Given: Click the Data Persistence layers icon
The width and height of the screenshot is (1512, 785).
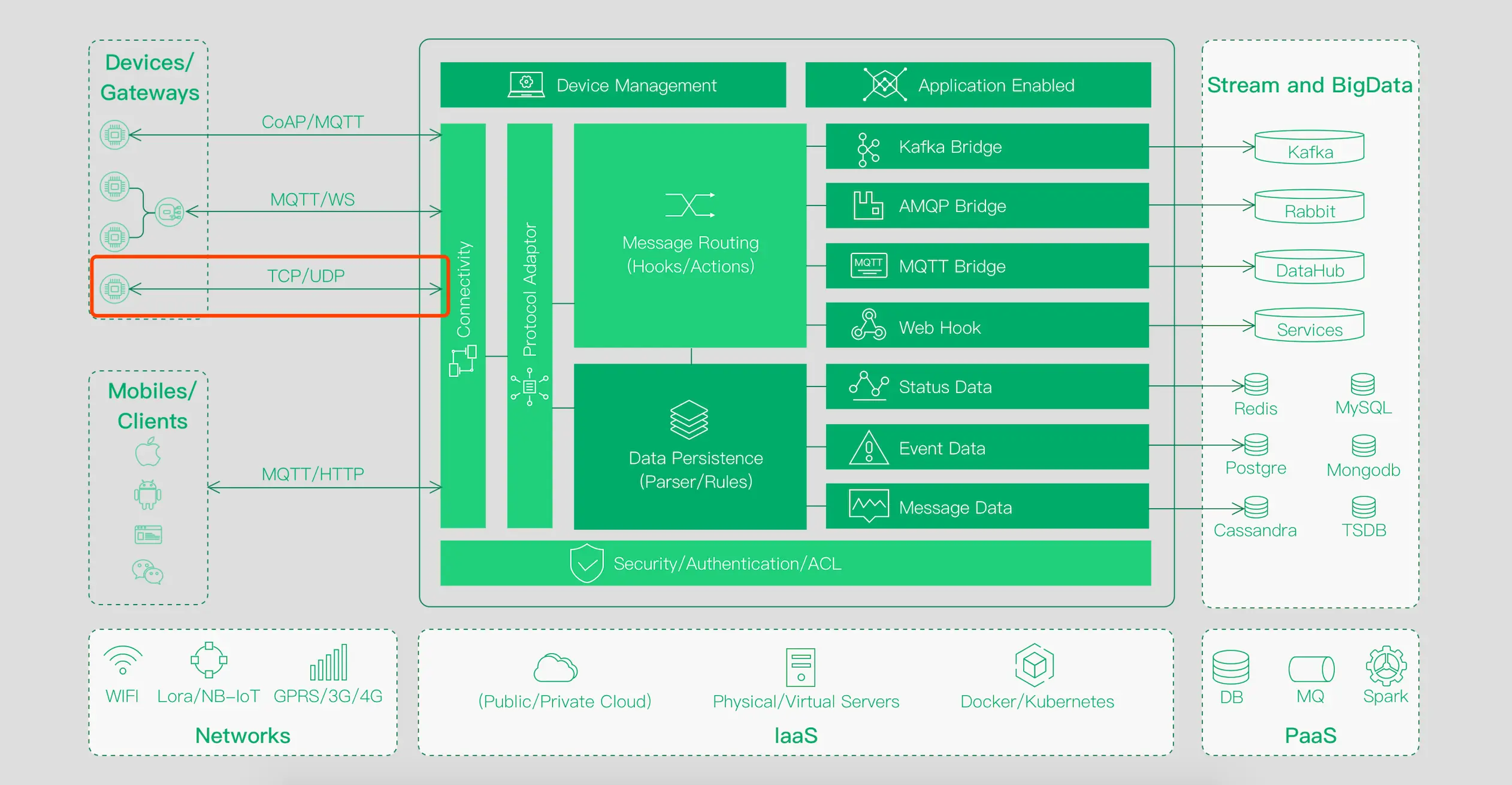Looking at the screenshot, I should (x=689, y=419).
